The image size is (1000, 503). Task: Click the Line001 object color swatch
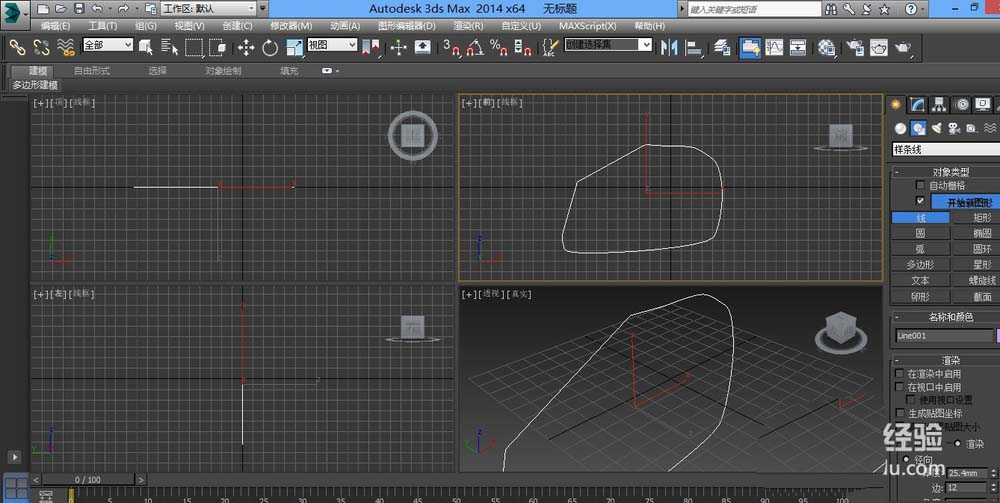click(x=997, y=336)
